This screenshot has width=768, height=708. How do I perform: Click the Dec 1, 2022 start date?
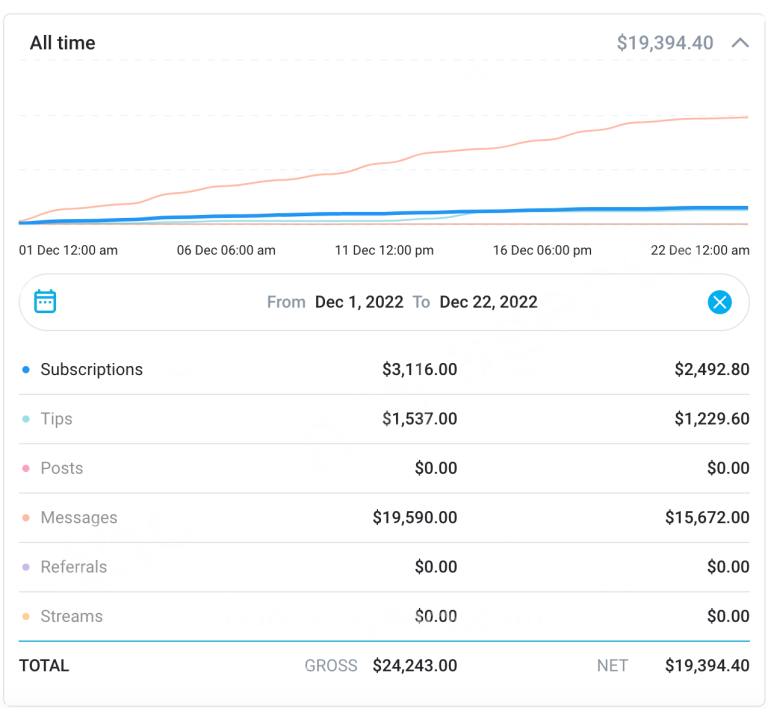click(359, 302)
